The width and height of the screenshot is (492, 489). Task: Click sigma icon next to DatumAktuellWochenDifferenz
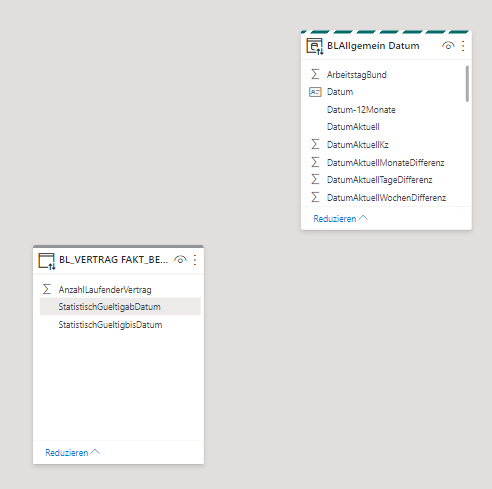(x=315, y=197)
